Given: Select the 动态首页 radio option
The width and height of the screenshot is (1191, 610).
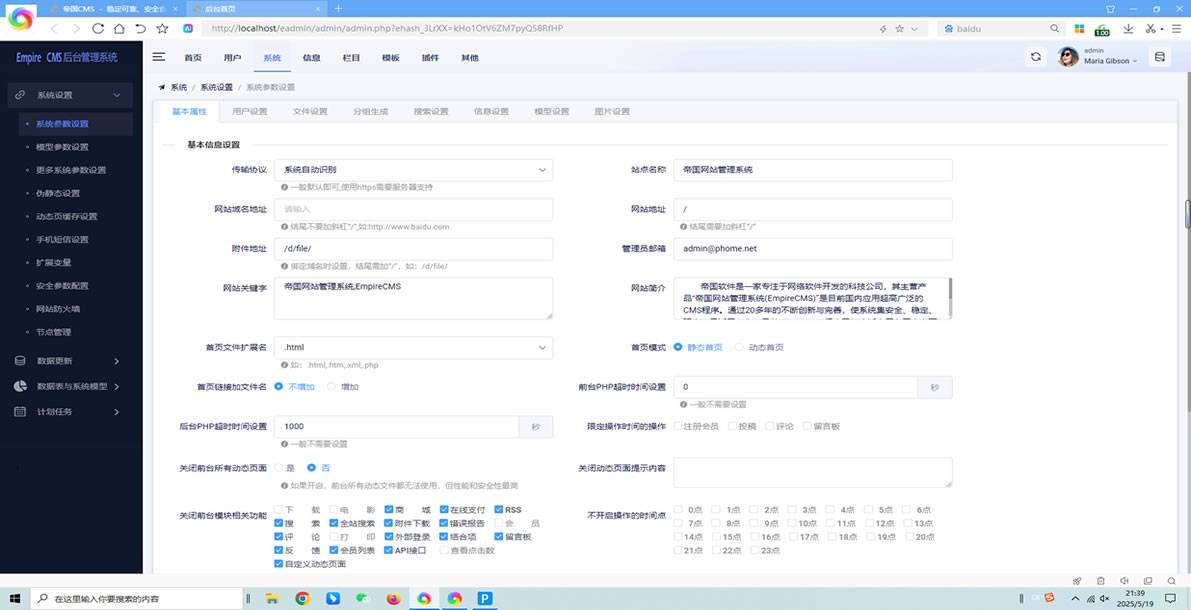Looking at the screenshot, I should pos(739,347).
